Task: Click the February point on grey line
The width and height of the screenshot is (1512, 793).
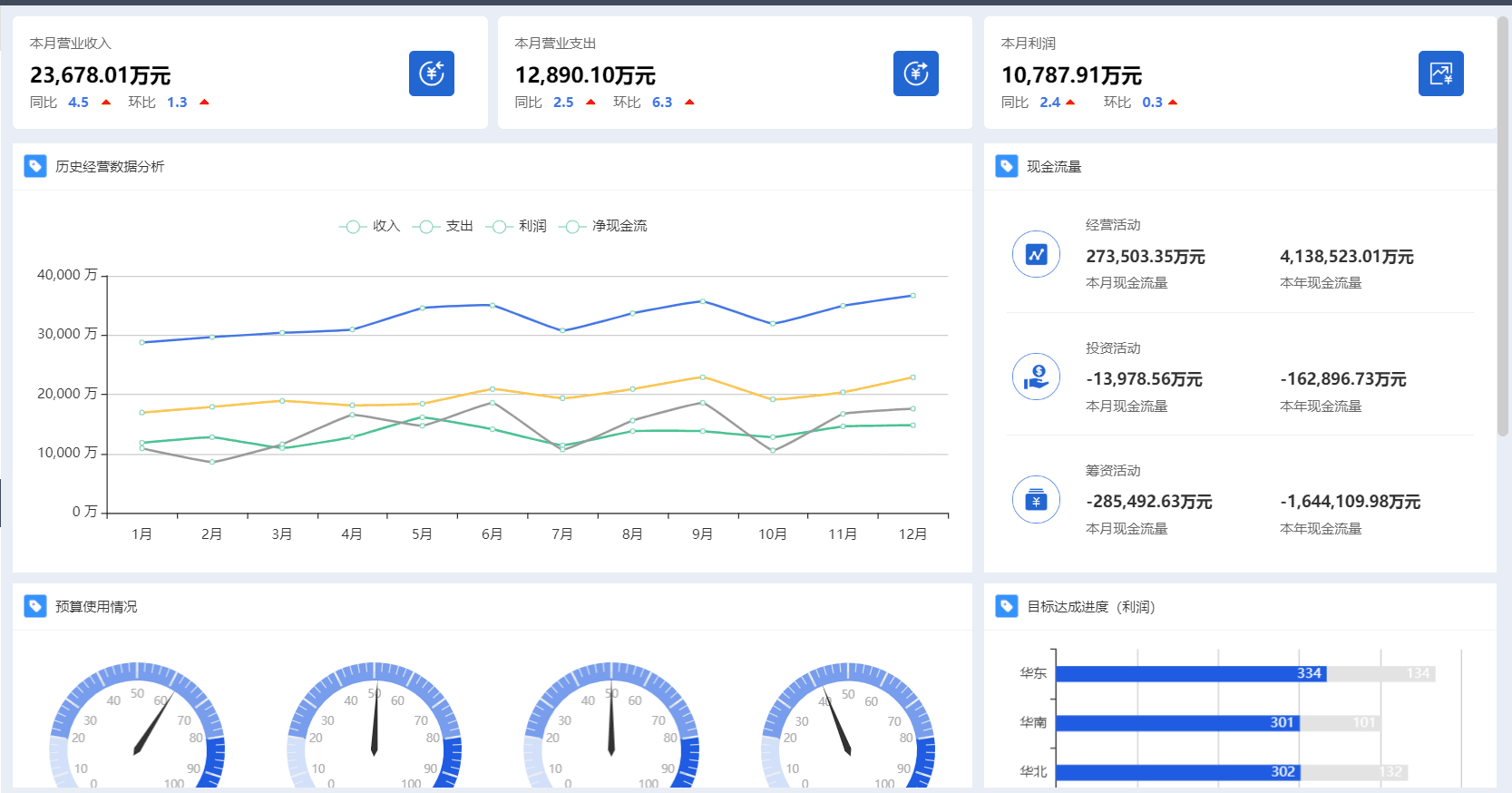Action: tap(212, 462)
